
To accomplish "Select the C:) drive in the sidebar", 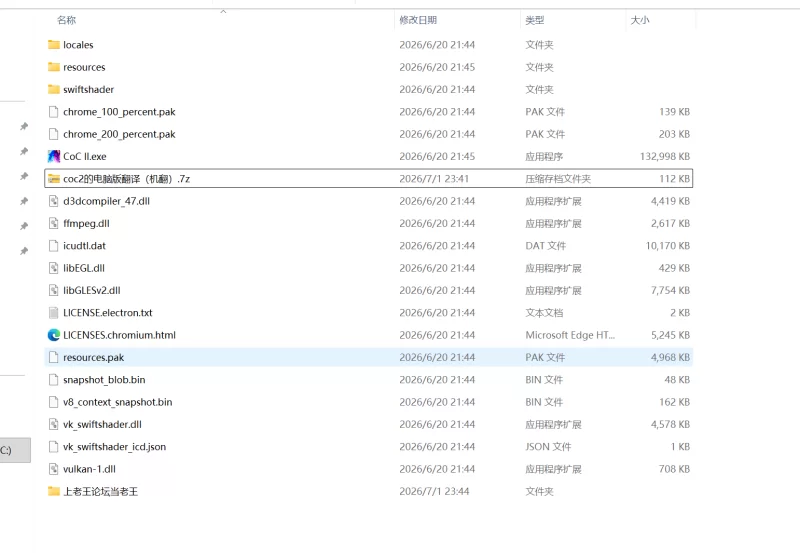I will pos(14,450).
